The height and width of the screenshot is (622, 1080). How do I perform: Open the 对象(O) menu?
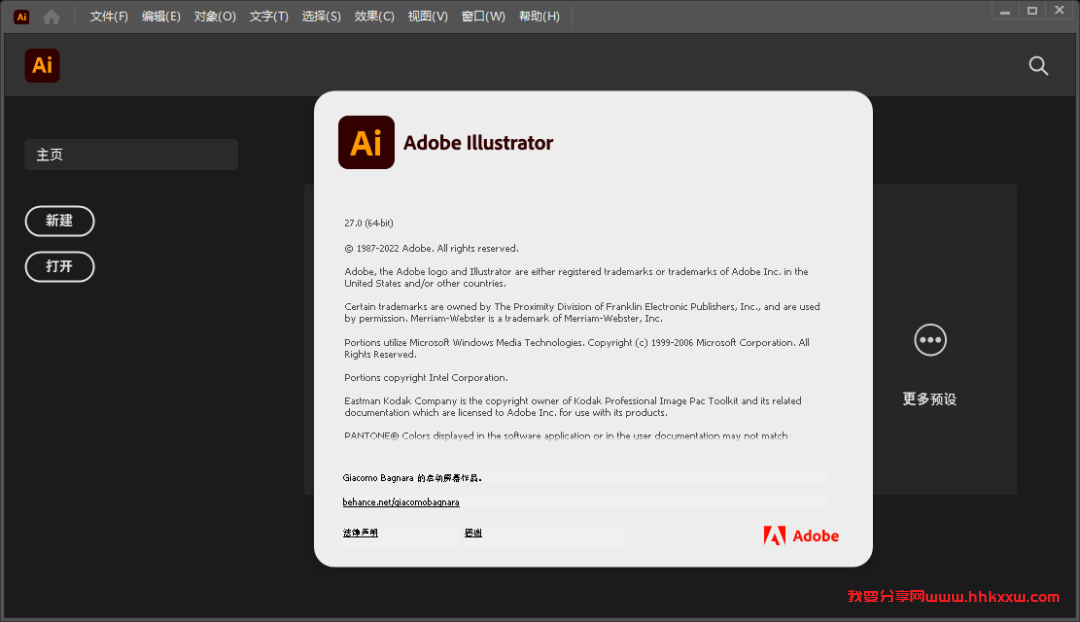coord(215,17)
